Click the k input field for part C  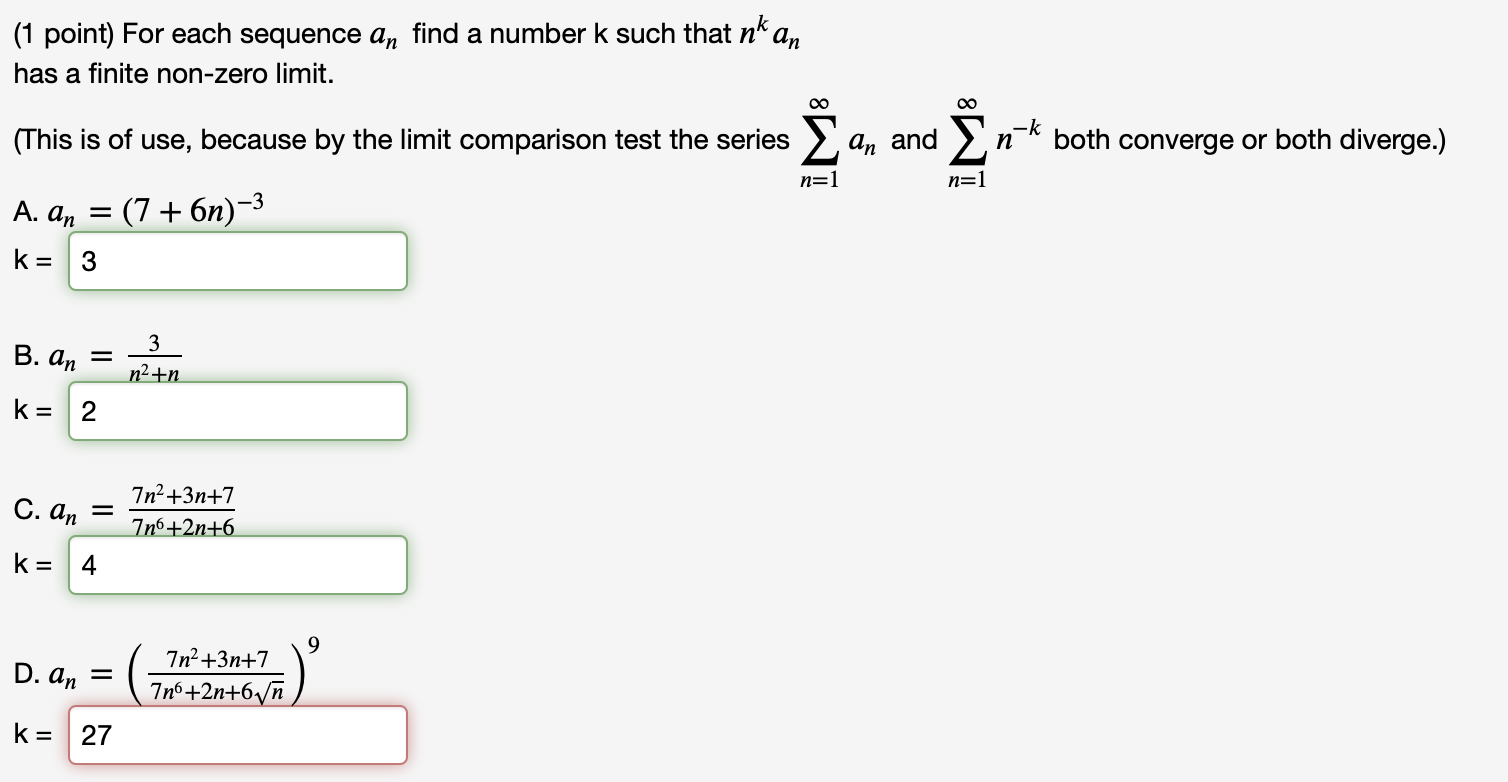(237, 565)
